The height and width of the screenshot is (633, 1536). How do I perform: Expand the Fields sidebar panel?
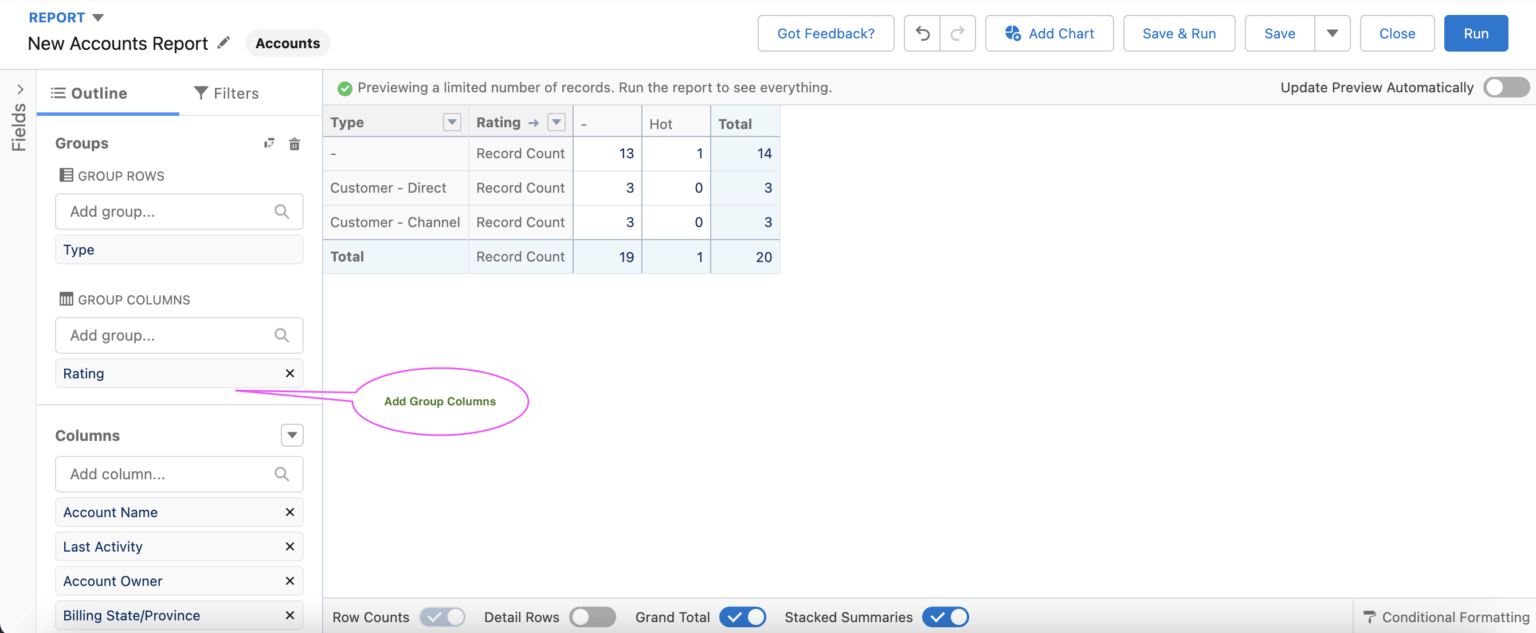click(x=17, y=90)
